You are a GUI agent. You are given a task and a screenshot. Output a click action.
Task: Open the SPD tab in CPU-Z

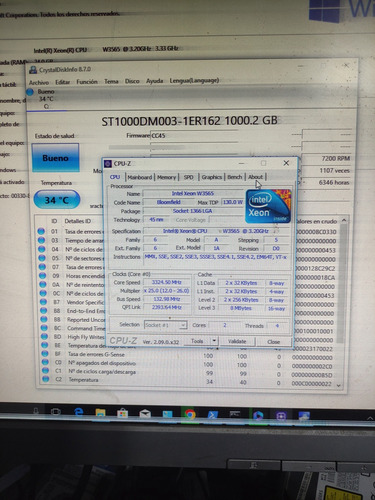(x=188, y=177)
